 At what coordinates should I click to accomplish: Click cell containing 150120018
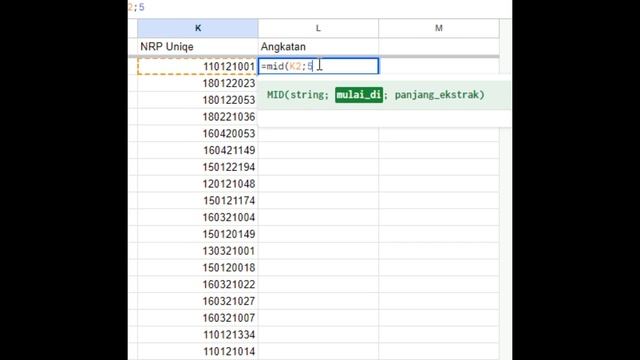point(198,267)
